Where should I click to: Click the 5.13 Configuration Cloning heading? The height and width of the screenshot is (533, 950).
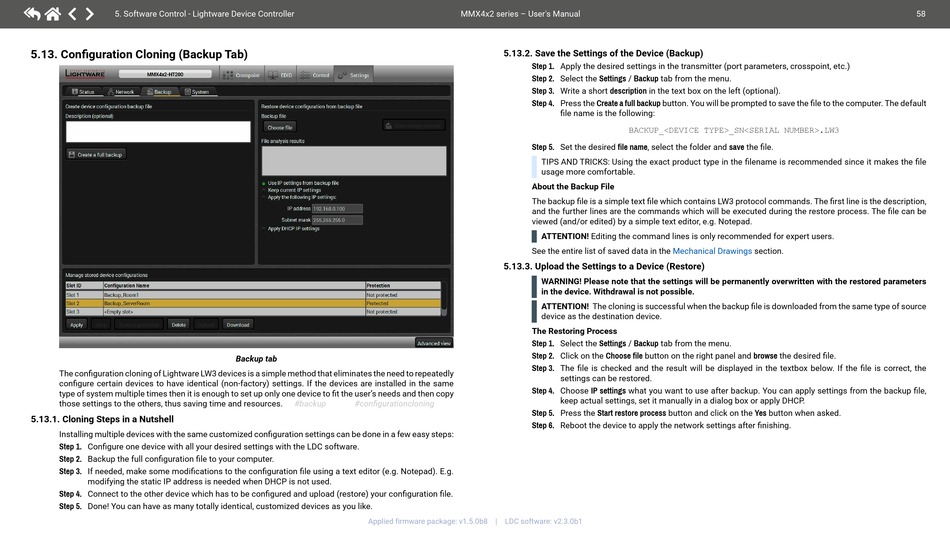[139, 55]
